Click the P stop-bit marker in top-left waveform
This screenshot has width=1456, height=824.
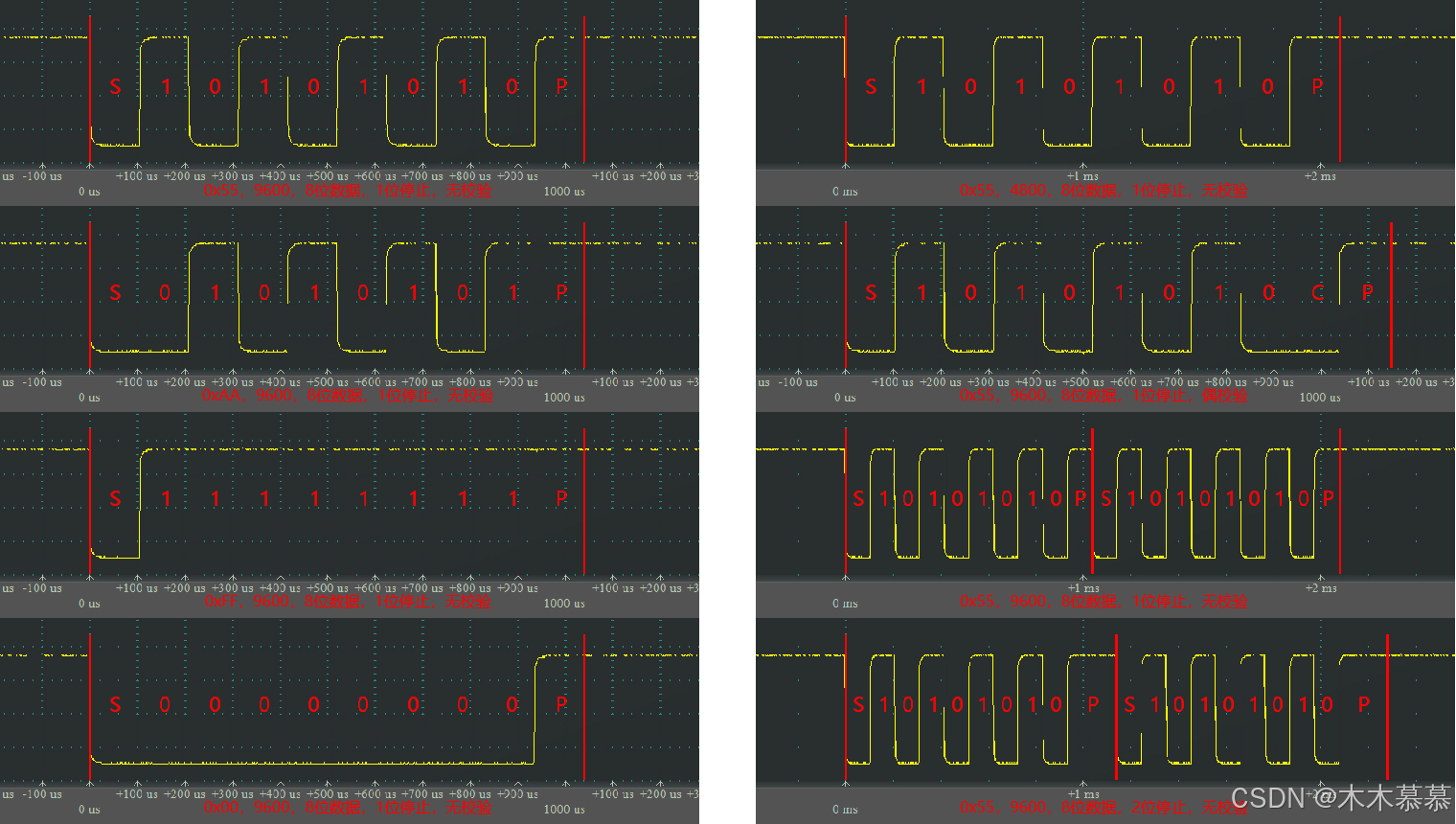pos(561,86)
